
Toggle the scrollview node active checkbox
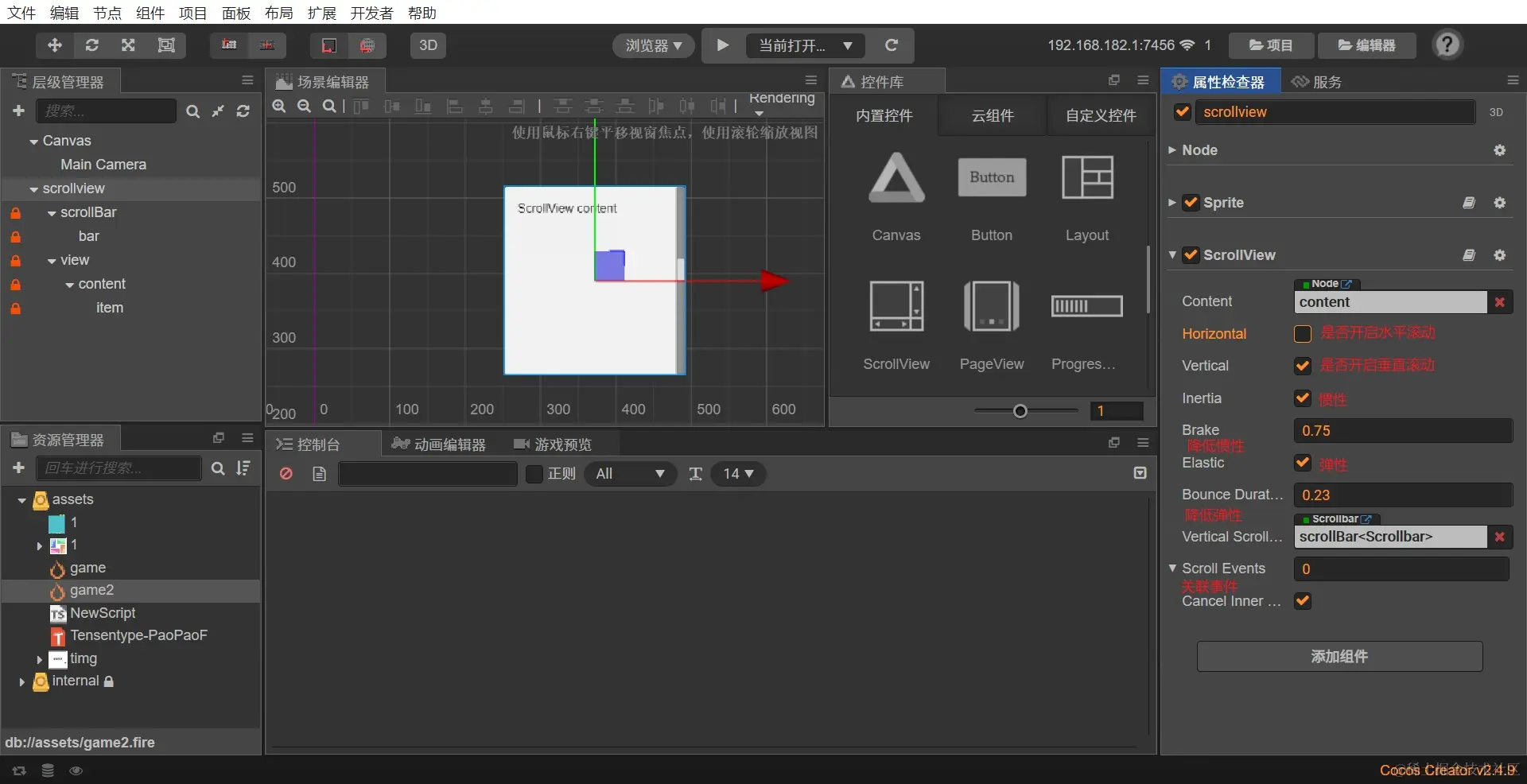pos(1183,112)
